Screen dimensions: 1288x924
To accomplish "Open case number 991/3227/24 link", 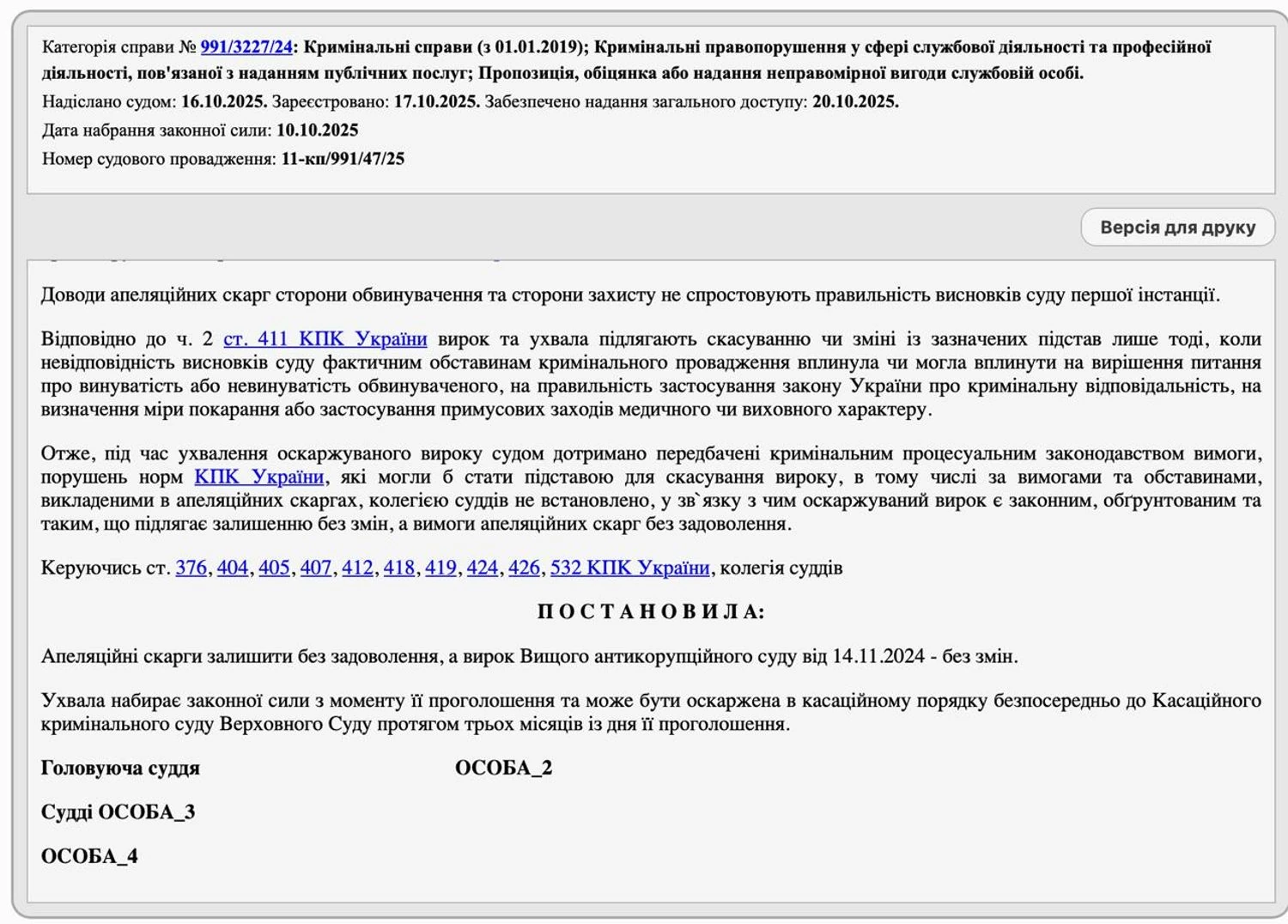I will click(x=246, y=47).
